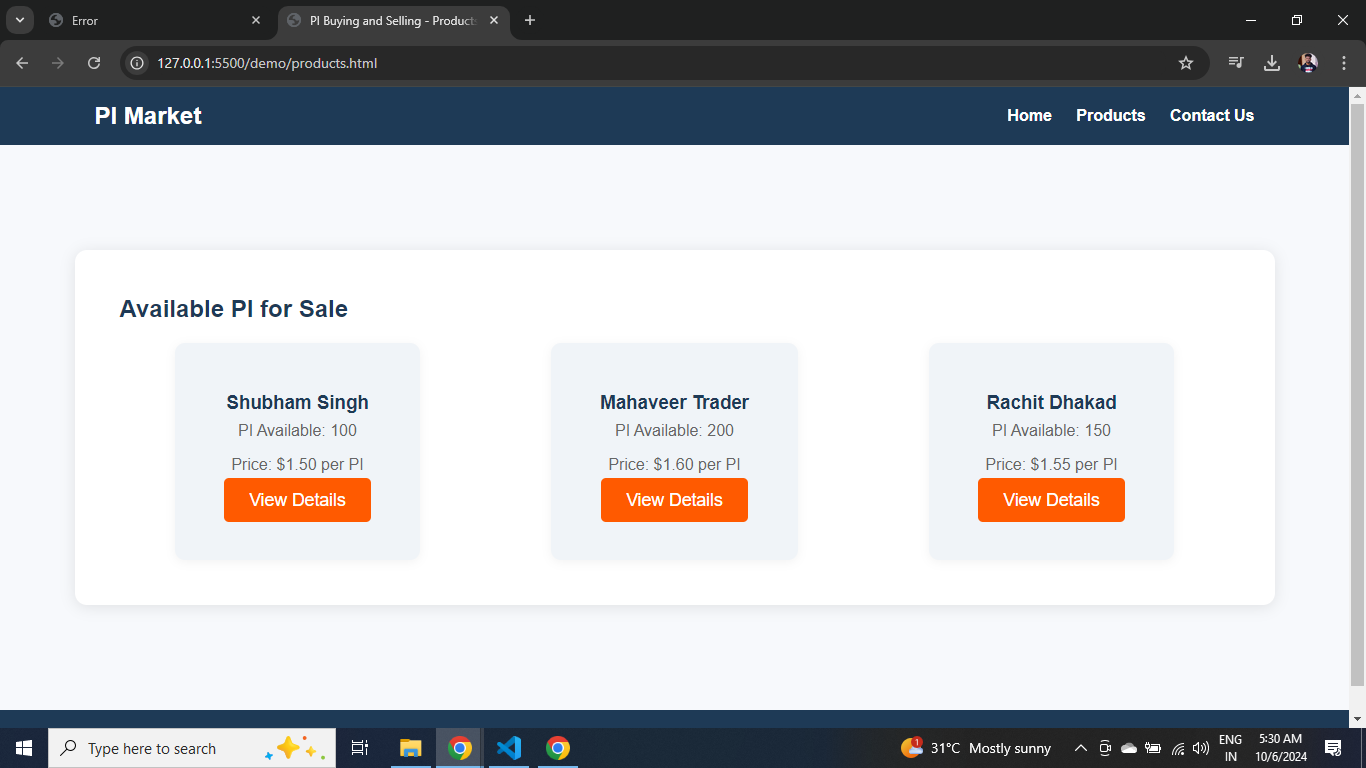View Details for Shubham Singh
The width and height of the screenshot is (1366, 768).
(x=297, y=500)
